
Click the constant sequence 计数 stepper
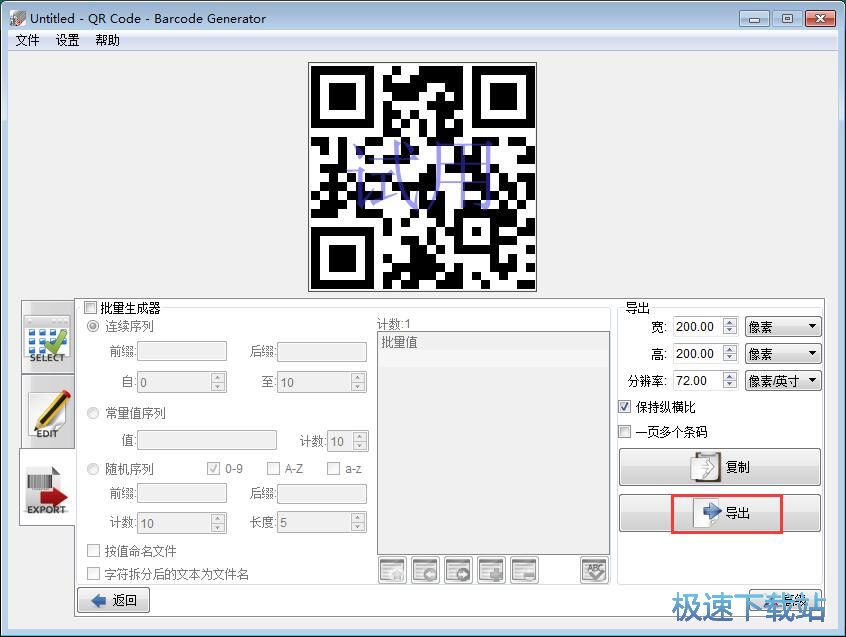(x=360, y=441)
